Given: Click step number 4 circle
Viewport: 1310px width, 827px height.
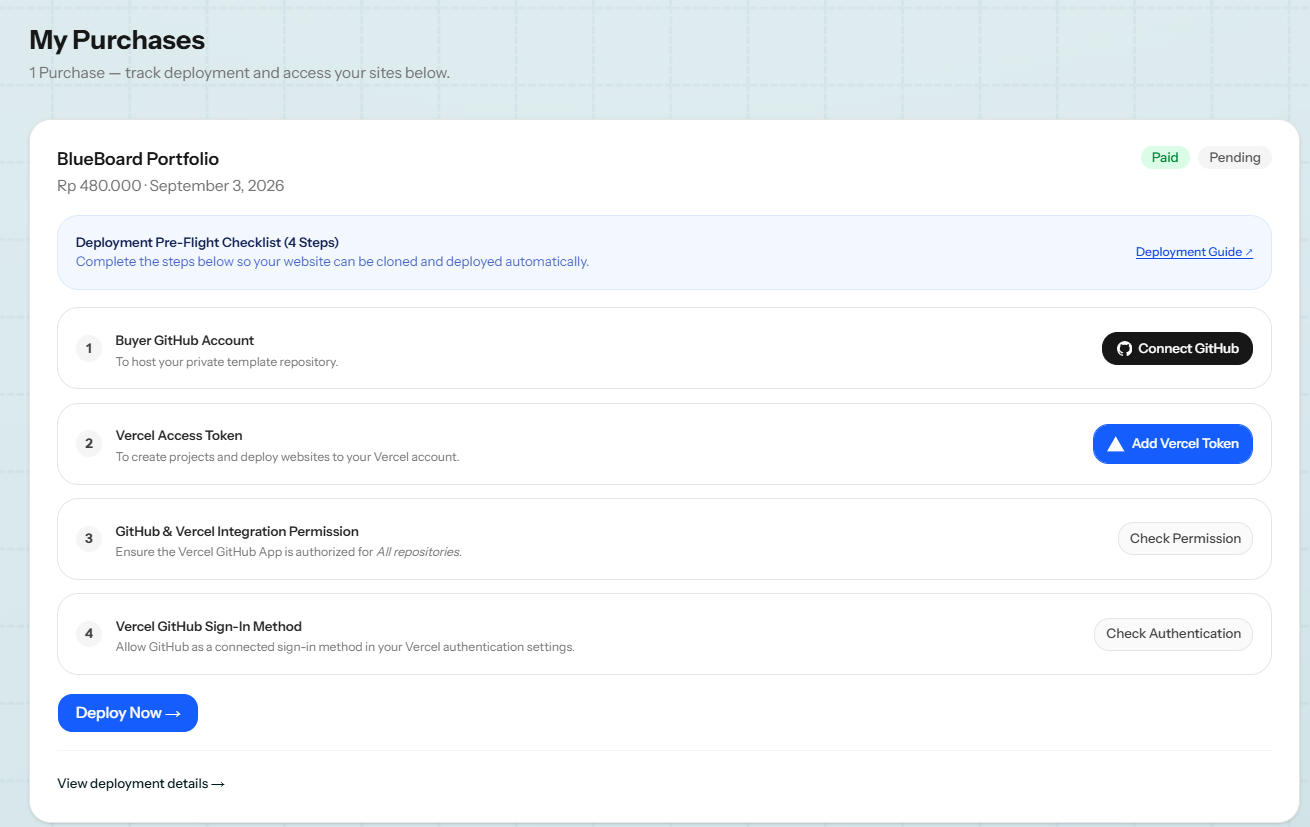Looking at the screenshot, I should click(x=89, y=634).
